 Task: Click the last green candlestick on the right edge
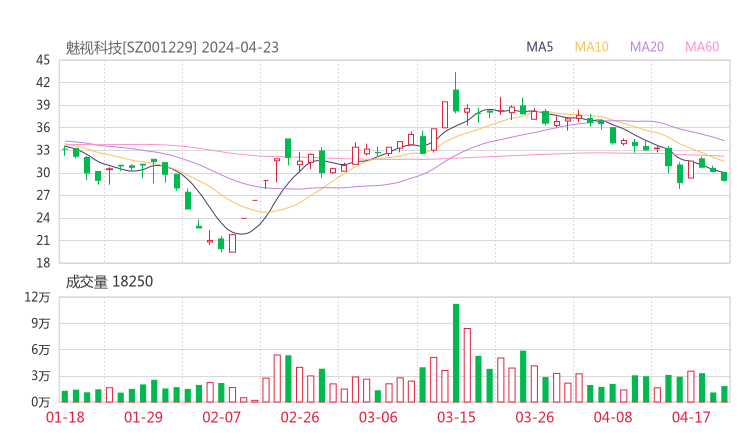724,177
